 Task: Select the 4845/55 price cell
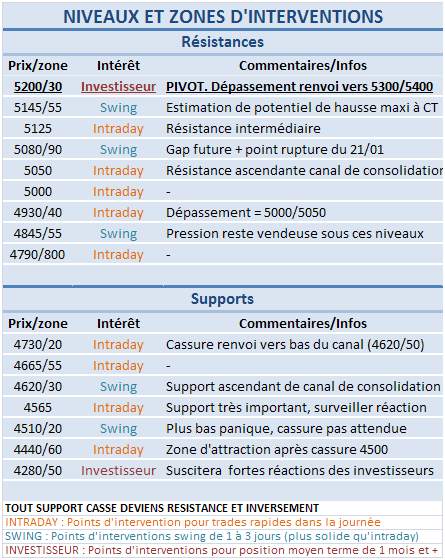point(38,234)
